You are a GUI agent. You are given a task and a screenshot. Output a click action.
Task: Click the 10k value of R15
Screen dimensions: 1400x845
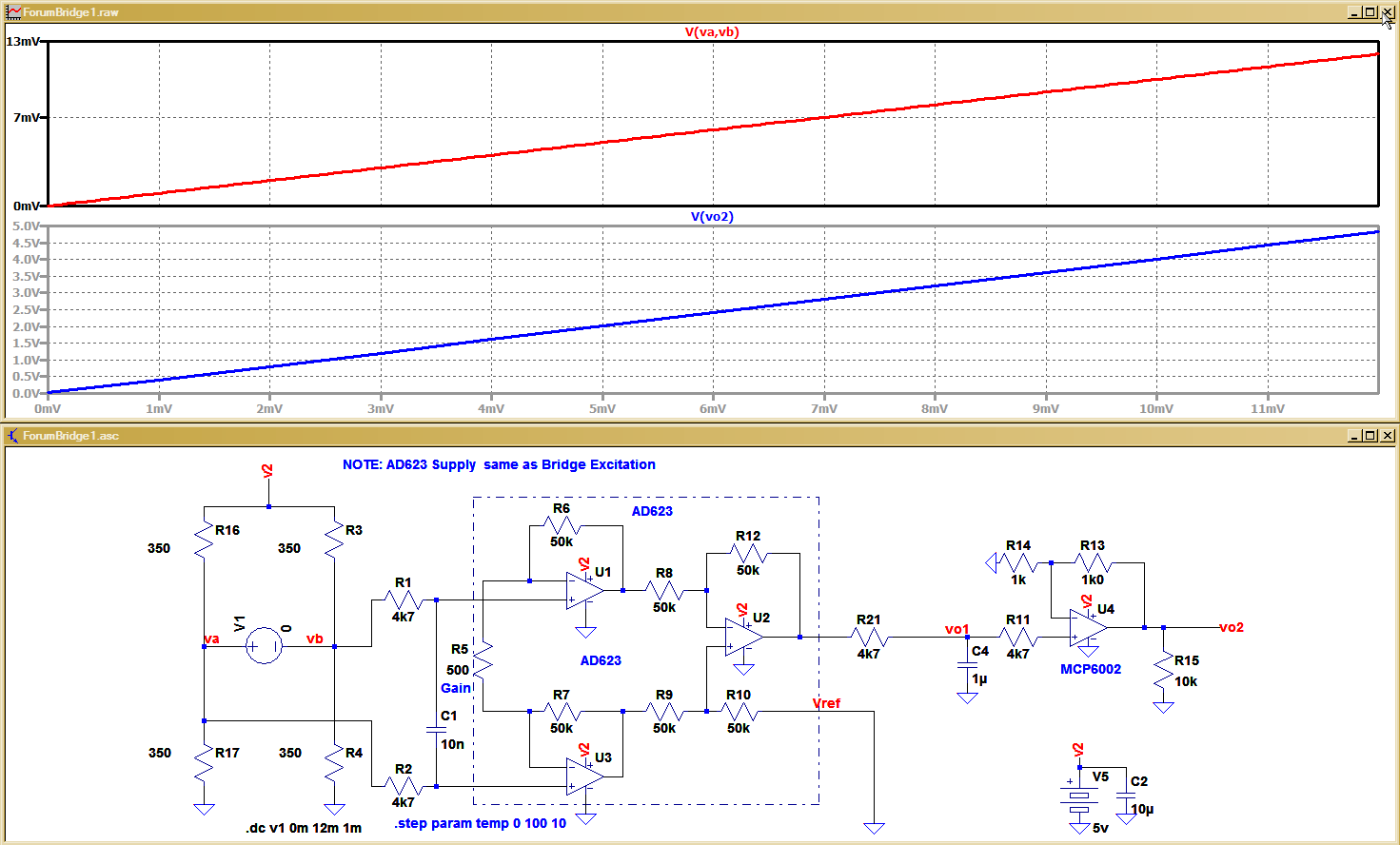click(x=1186, y=681)
